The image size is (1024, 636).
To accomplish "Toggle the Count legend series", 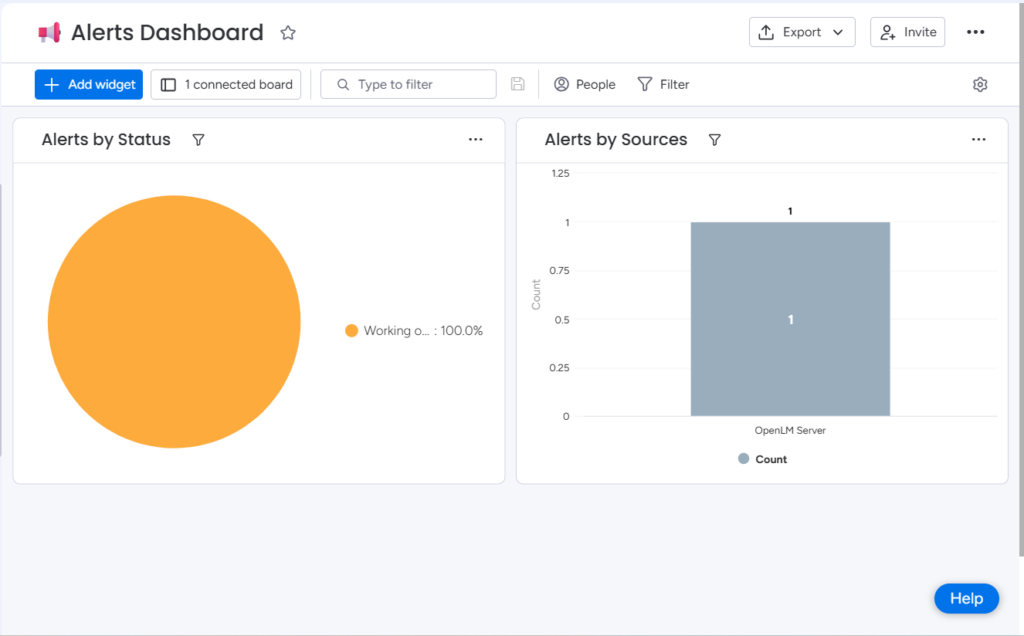I will point(762,459).
